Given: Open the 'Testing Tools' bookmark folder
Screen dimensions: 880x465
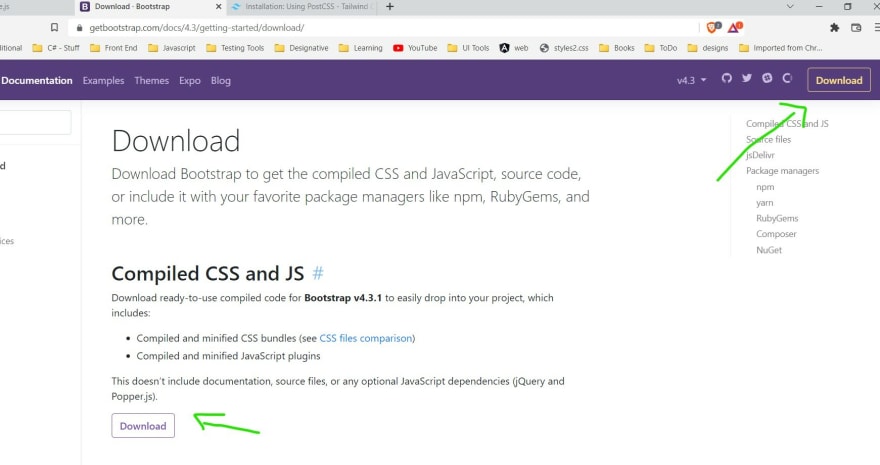Looking at the screenshot, I should 235,48.
